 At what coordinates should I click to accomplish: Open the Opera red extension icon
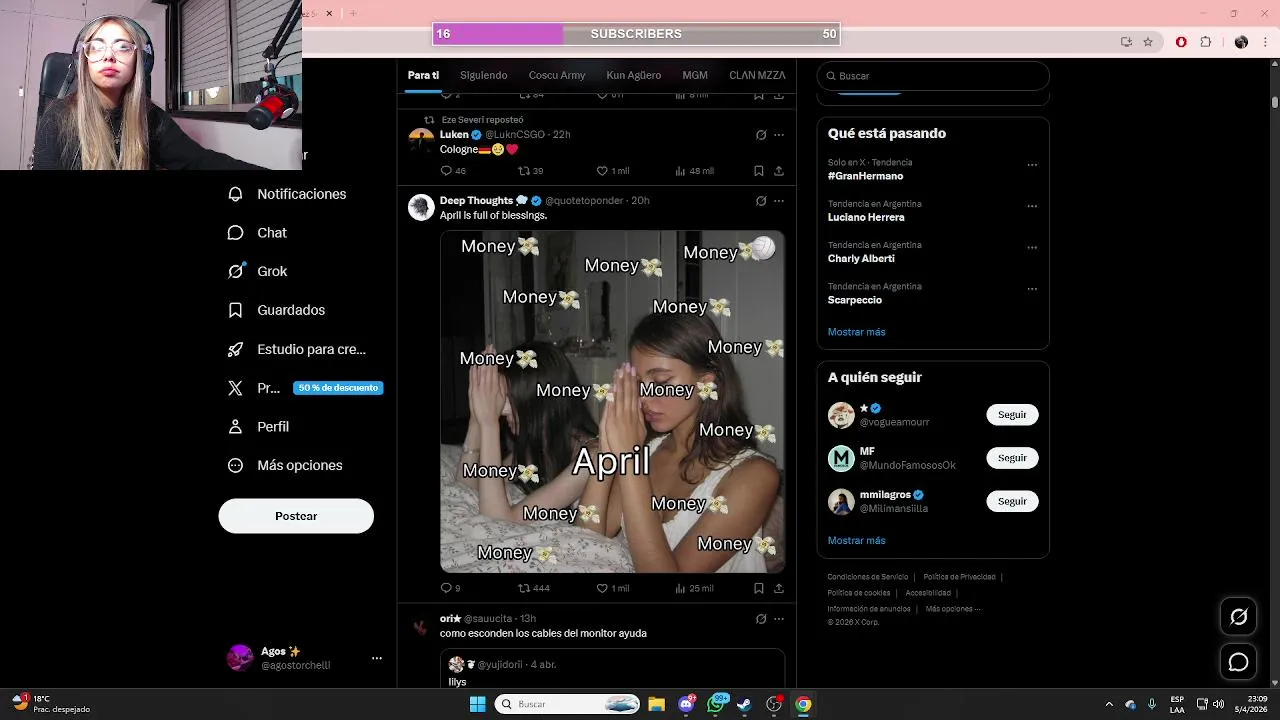[x=1181, y=42]
